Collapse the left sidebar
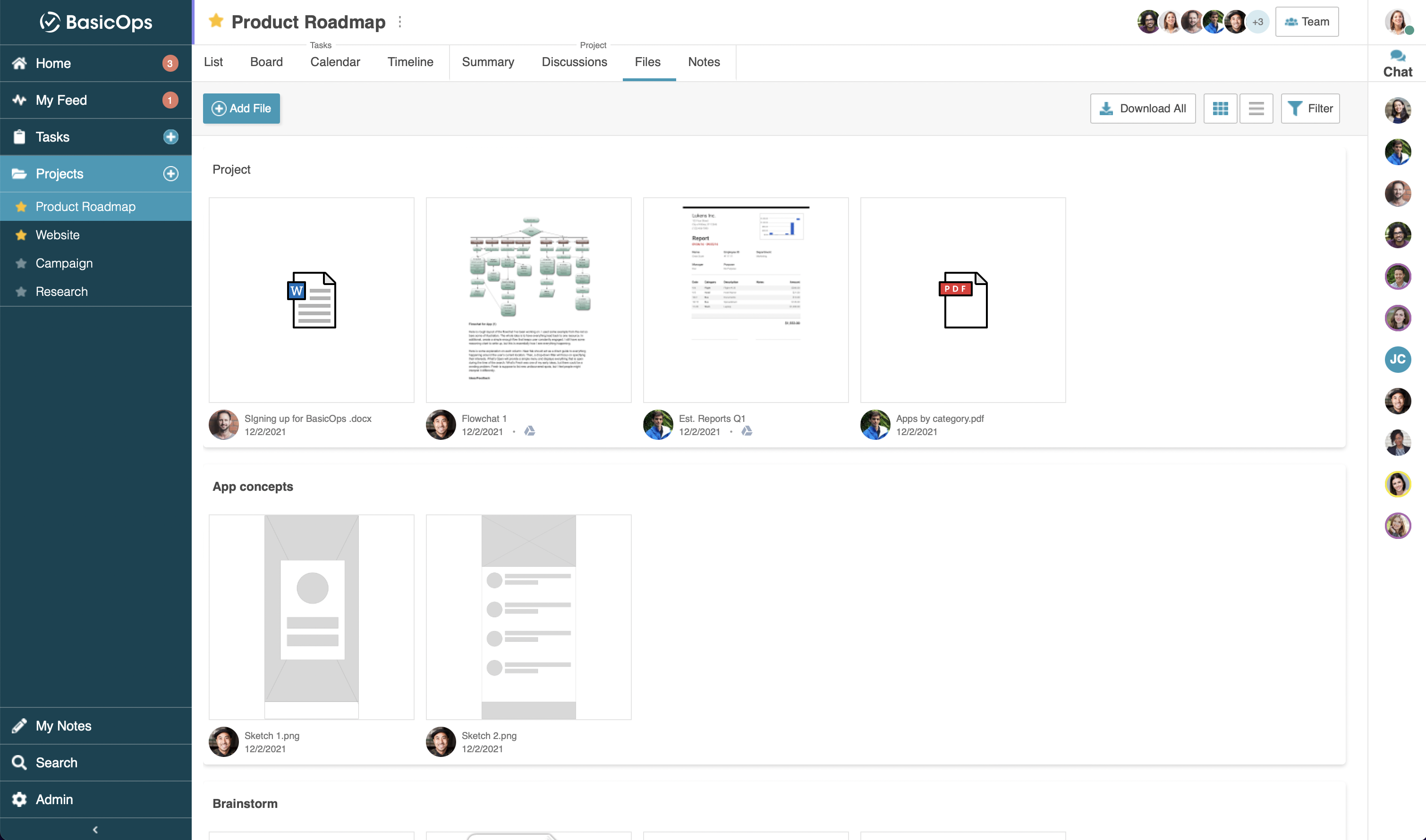The image size is (1426, 840). point(95,829)
